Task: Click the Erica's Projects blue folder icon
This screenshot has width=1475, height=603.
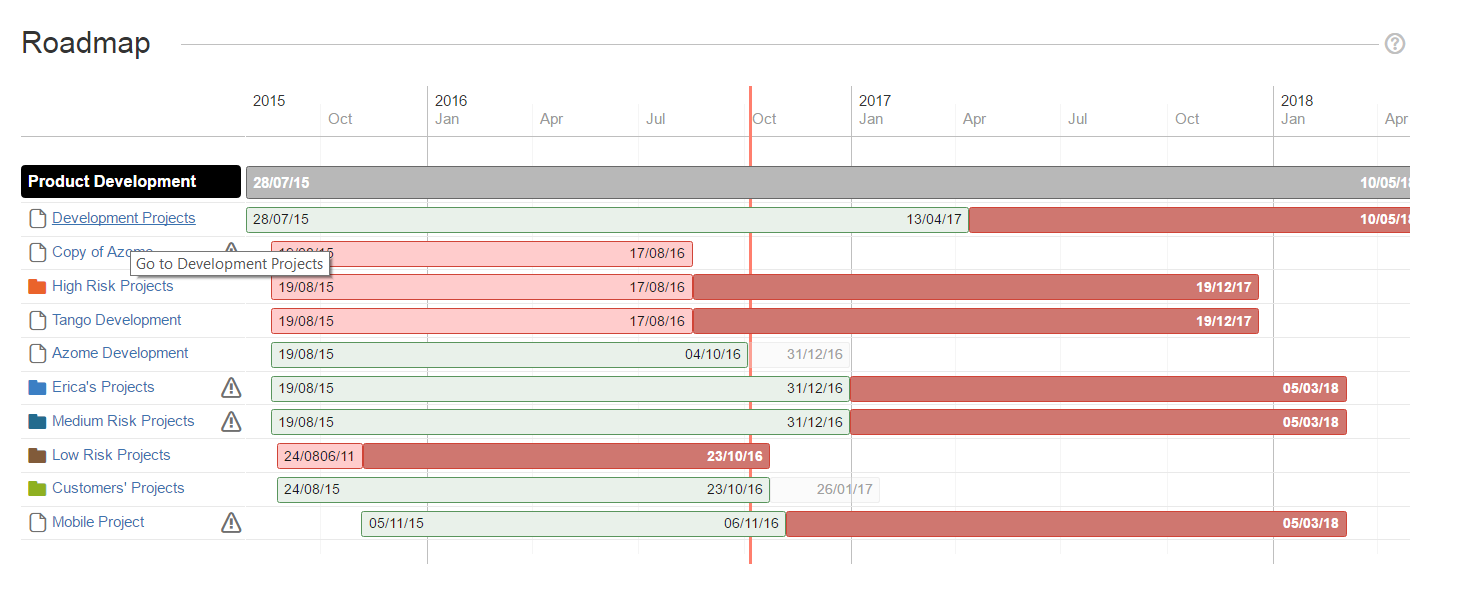Action: (x=37, y=388)
